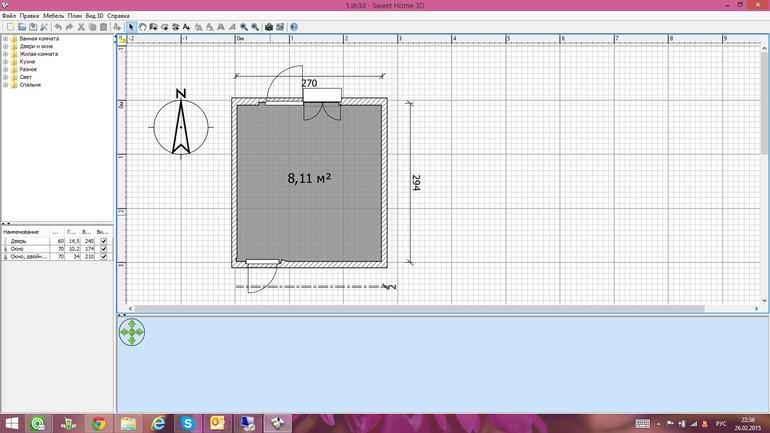Expand the Спальня catalog folder
The width and height of the screenshot is (770, 433).
6,85
